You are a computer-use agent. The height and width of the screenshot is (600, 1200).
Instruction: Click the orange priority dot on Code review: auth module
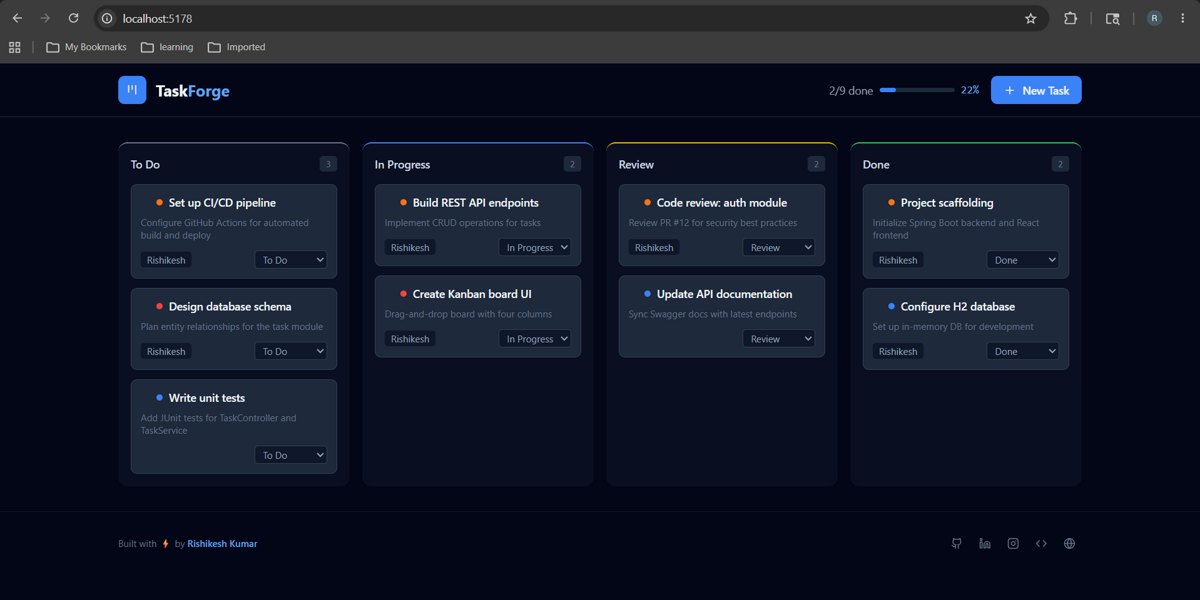click(x=647, y=203)
